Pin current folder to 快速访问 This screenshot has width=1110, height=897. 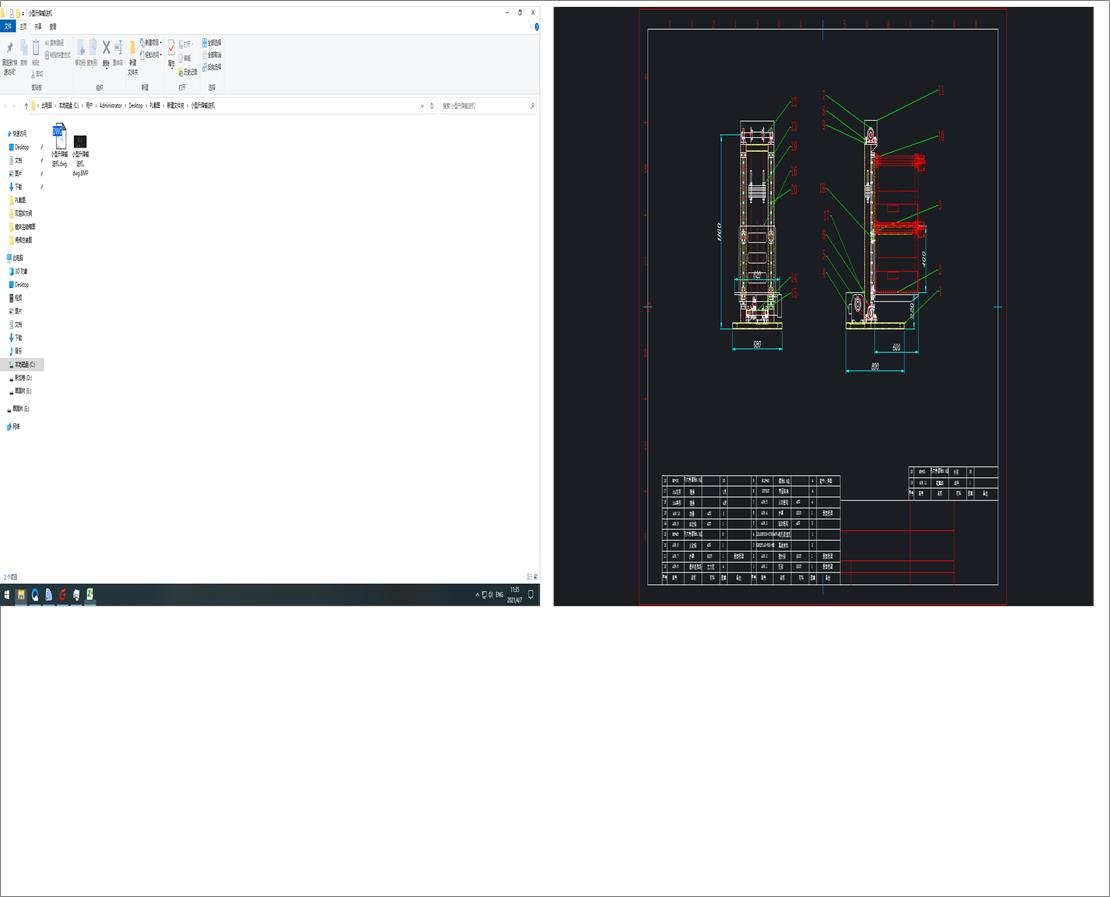11,50
